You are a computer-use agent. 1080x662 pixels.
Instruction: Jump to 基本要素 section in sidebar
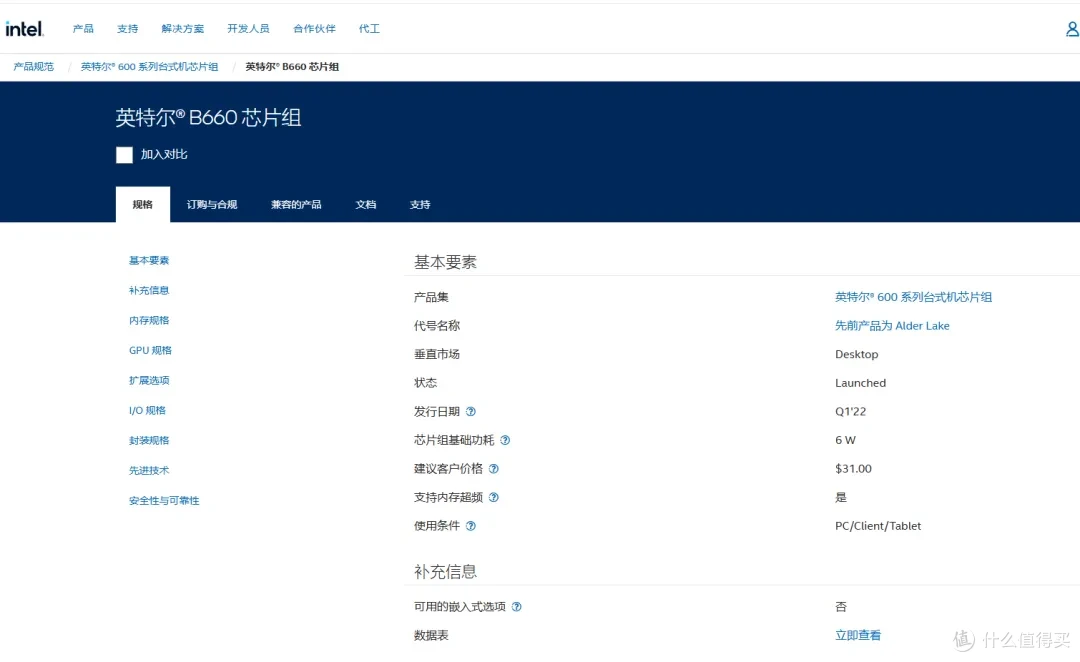tap(149, 260)
